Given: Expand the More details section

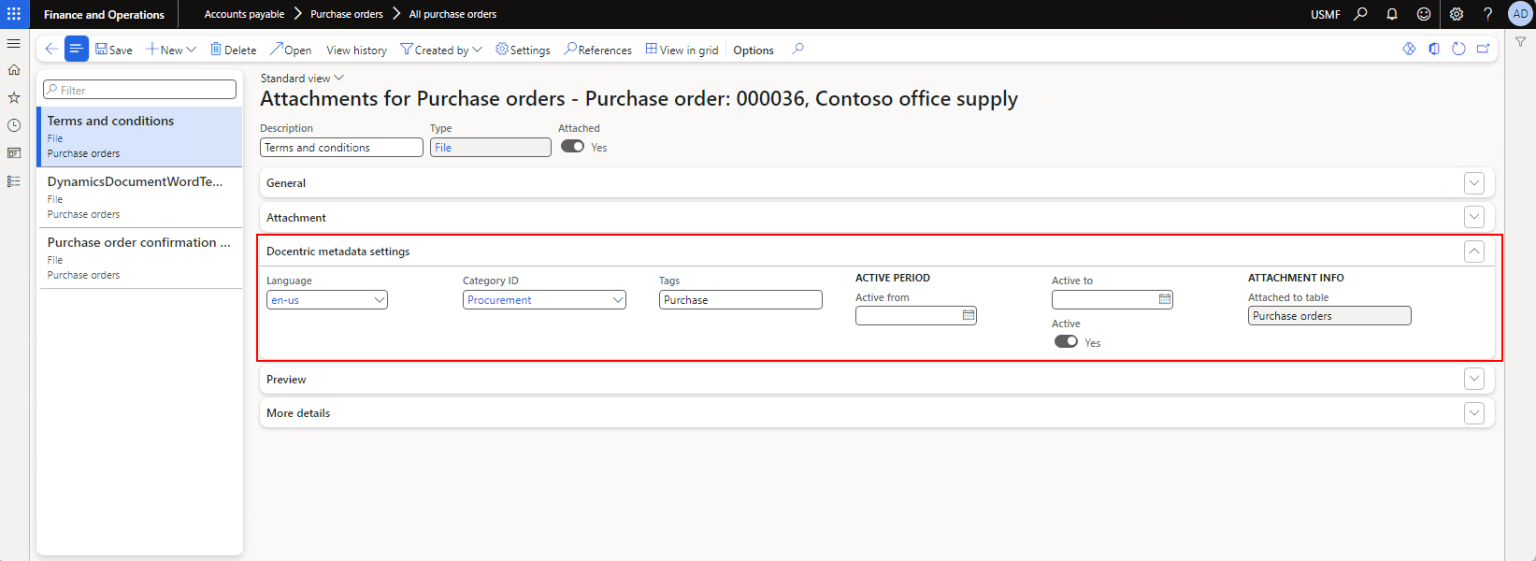Looking at the screenshot, I should (x=1474, y=413).
